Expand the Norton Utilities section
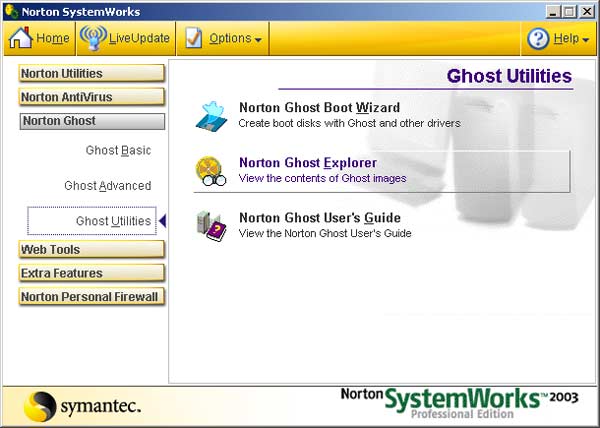 coord(92,73)
